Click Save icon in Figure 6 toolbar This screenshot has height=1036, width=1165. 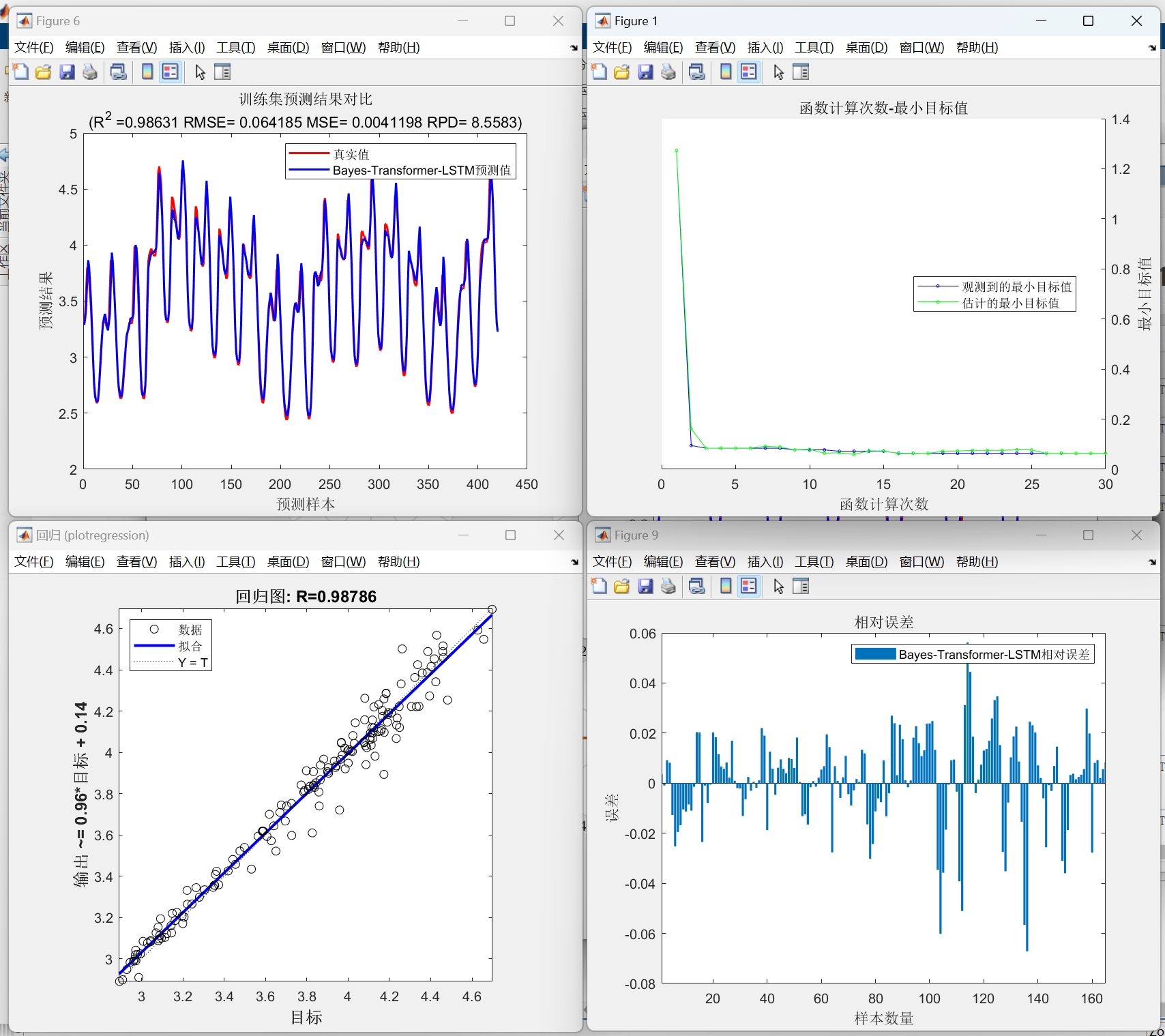tap(67, 72)
